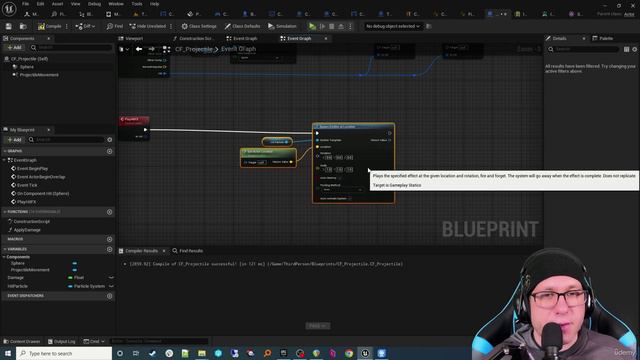Viewport: 640px width, 360px height.
Task: Open the Debug menu
Action: tap(94, 4)
